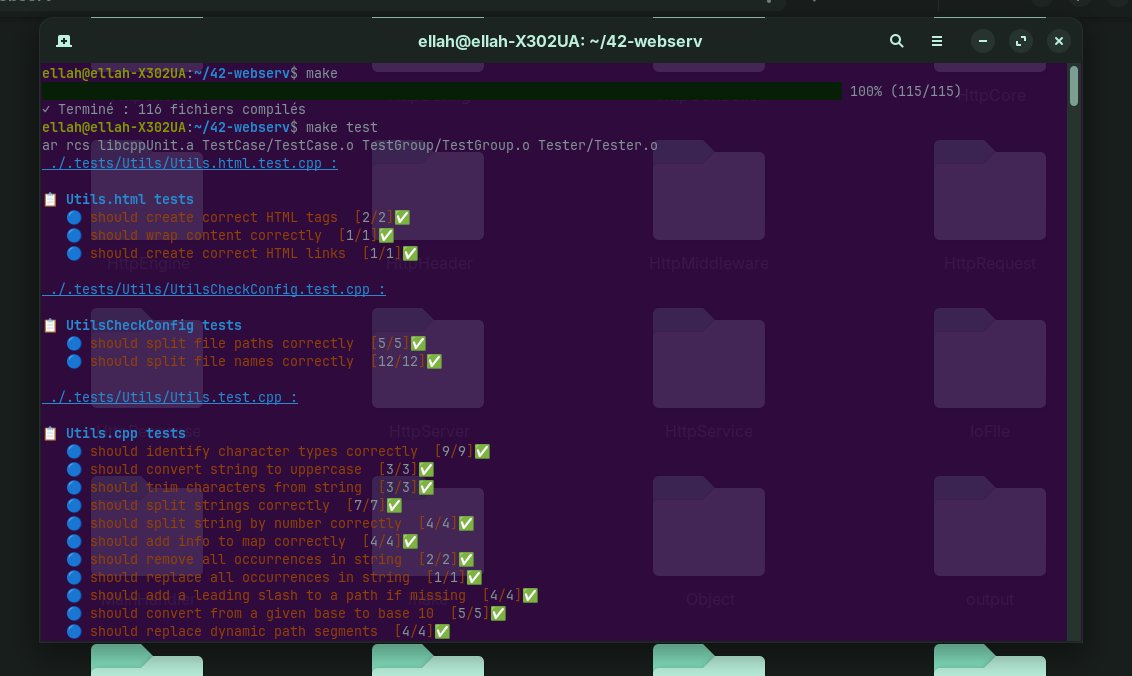
Task: Click blue bullet before 'should create correct HTML tags'
Action: [74, 217]
